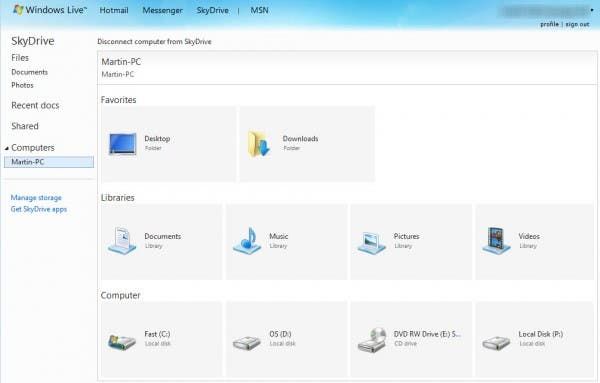Select Martin-PC in the Computers tree

(49, 162)
